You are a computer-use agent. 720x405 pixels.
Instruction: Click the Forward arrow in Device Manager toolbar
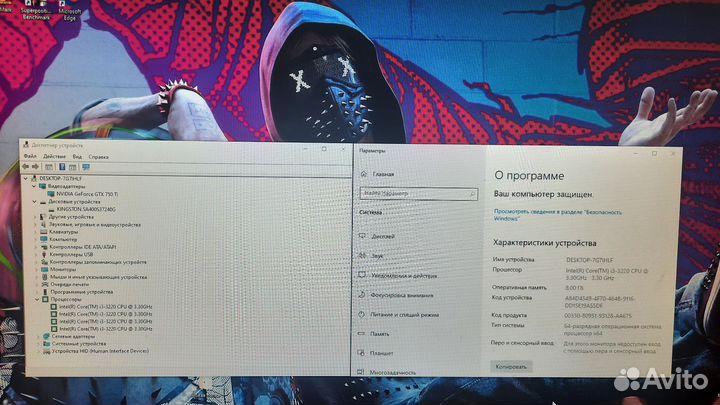tap(35, 167)
